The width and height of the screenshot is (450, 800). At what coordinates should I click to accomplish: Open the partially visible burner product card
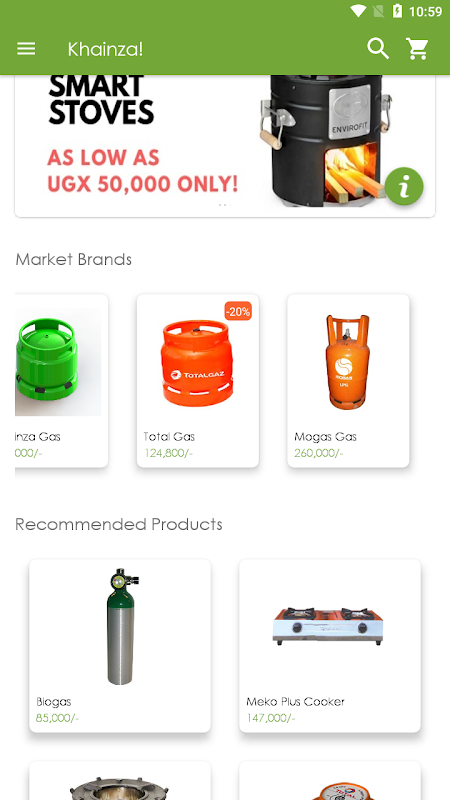[x=120, y=781]
